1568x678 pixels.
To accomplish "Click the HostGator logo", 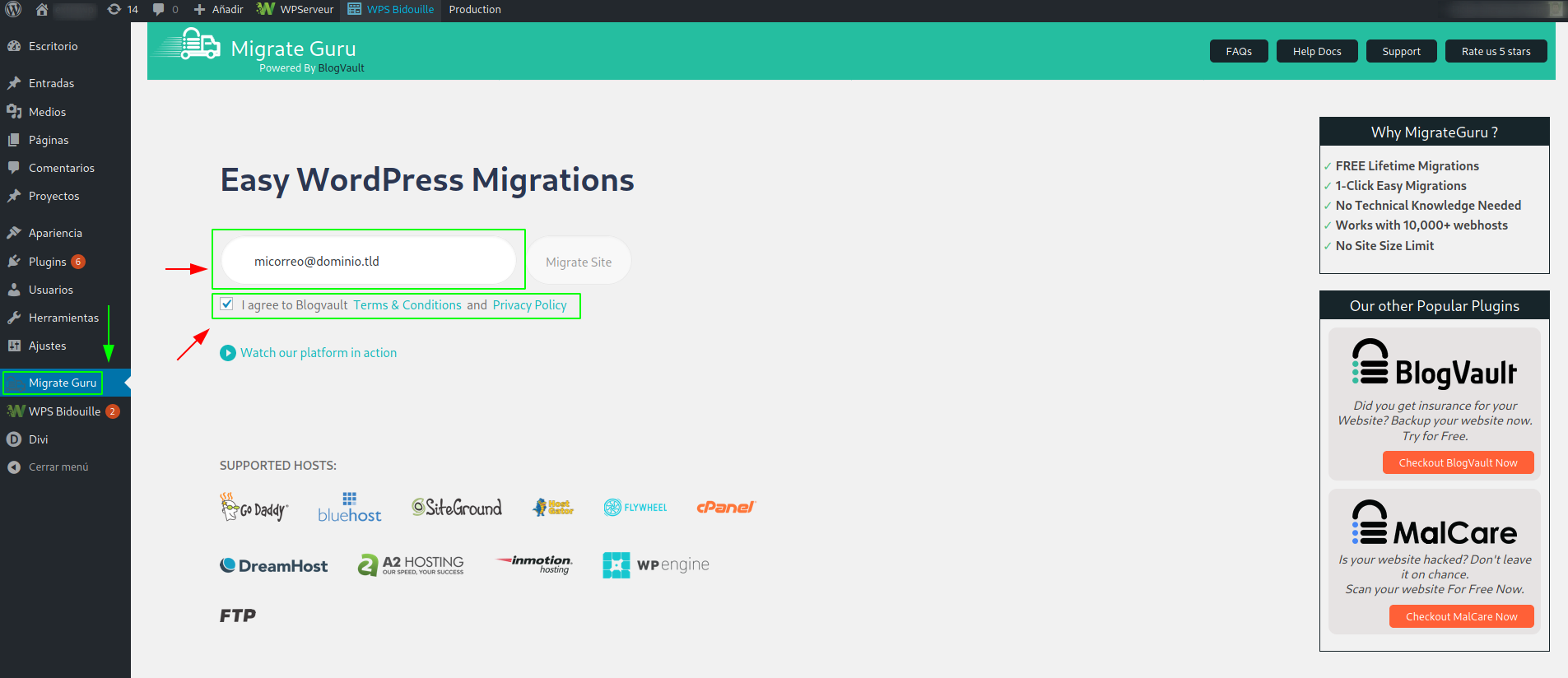I will (553, 507).
